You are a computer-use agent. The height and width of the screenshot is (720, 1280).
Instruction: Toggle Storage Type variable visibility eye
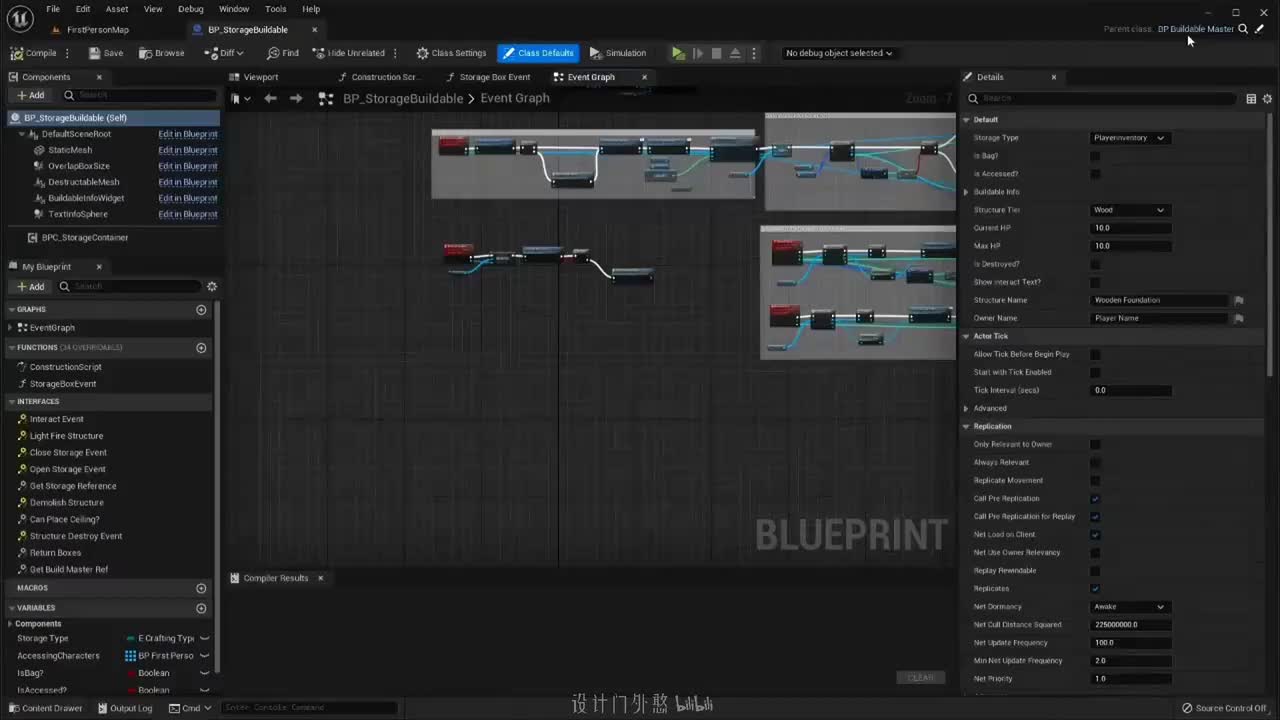pyautogui.click(x=204, y=639)
